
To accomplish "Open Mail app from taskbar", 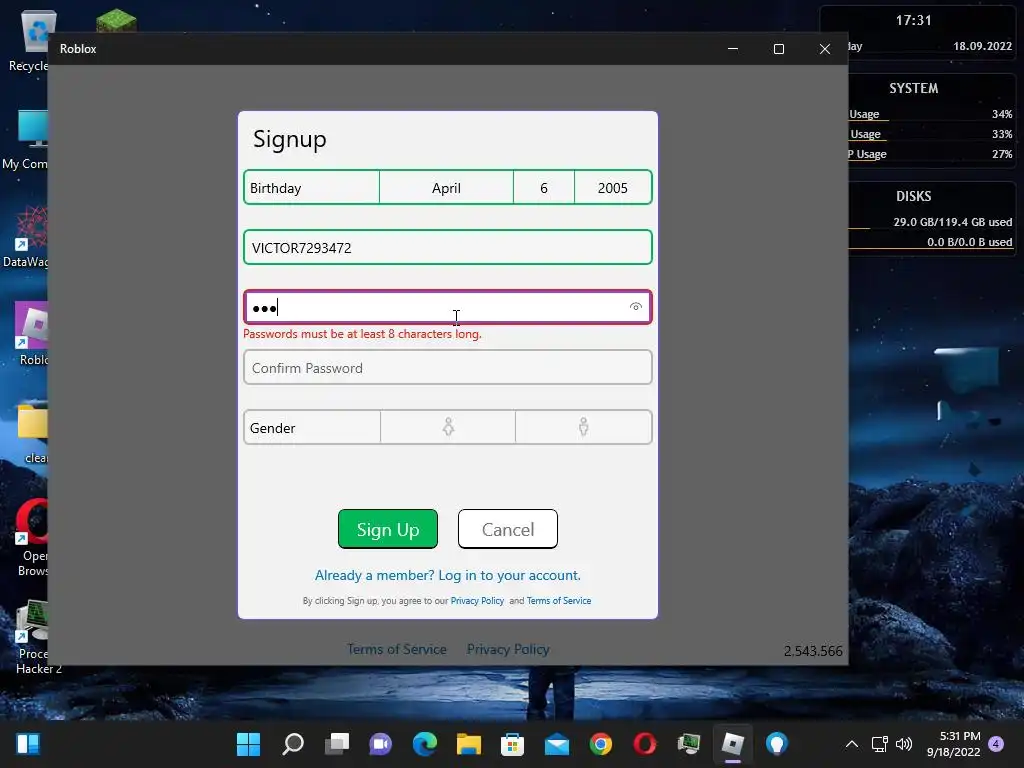I will (557, 744).
